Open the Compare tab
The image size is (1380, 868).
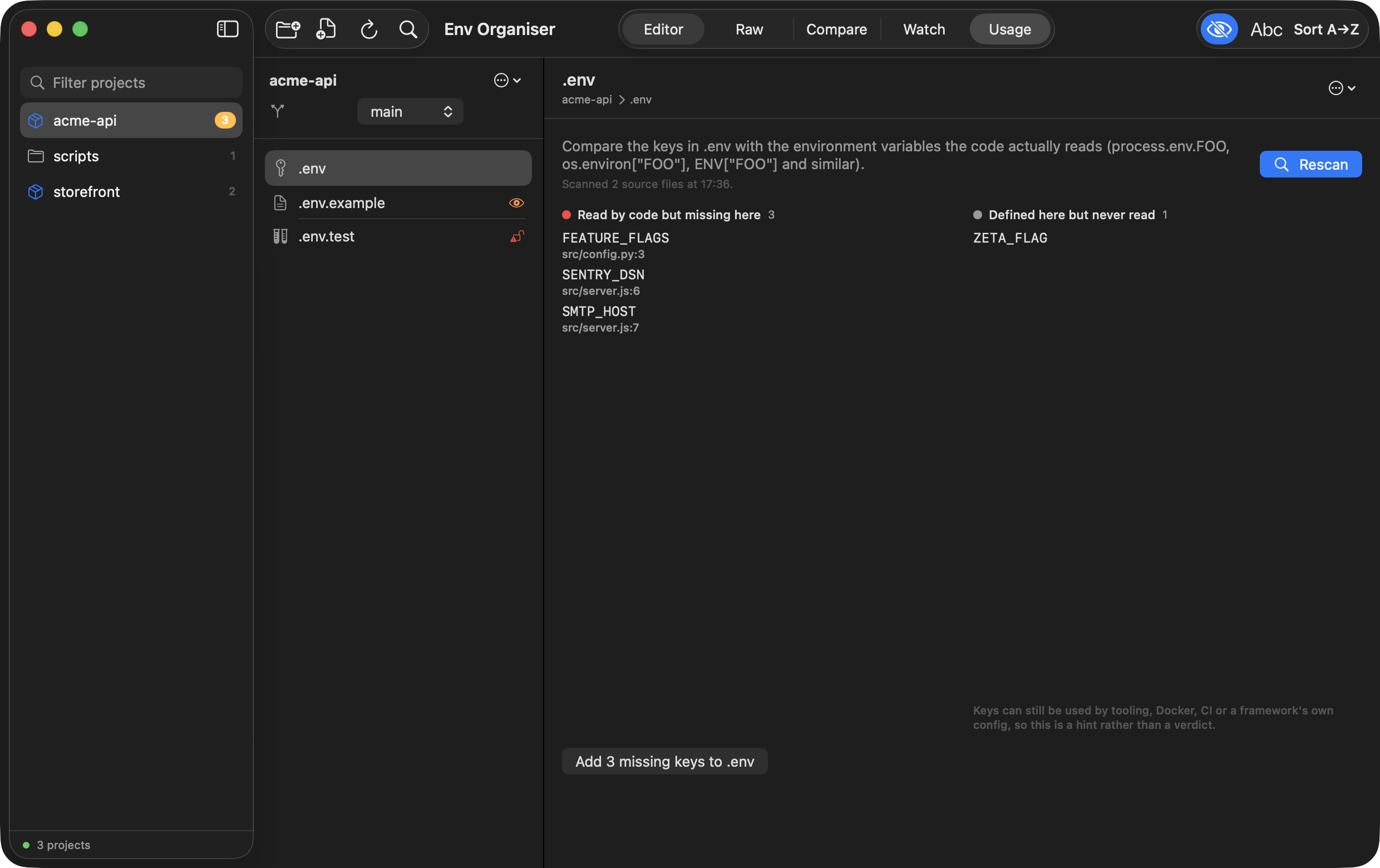click(x=836, y=29)
